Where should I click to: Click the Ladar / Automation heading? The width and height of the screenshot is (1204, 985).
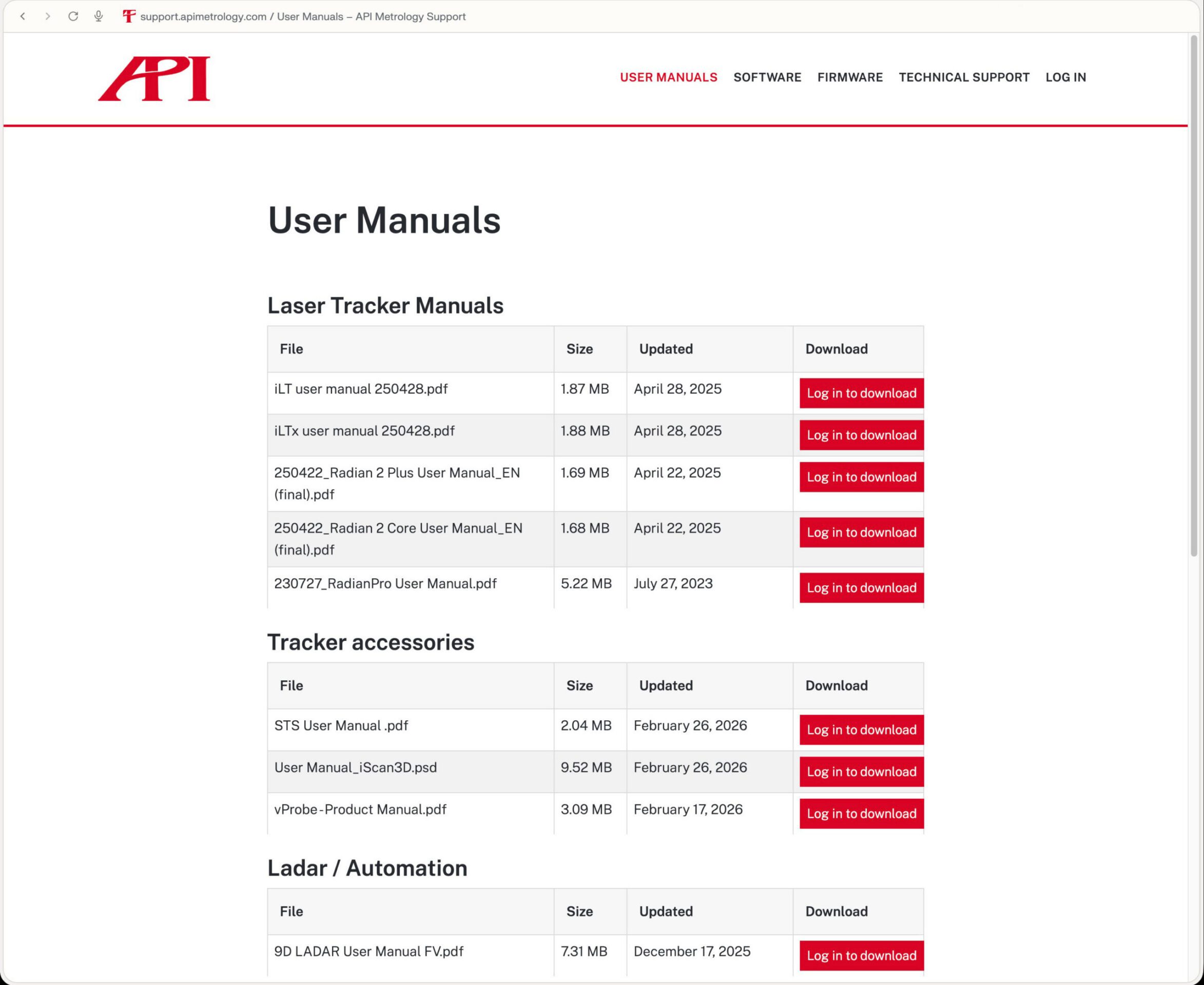click(x=367, y=868)
